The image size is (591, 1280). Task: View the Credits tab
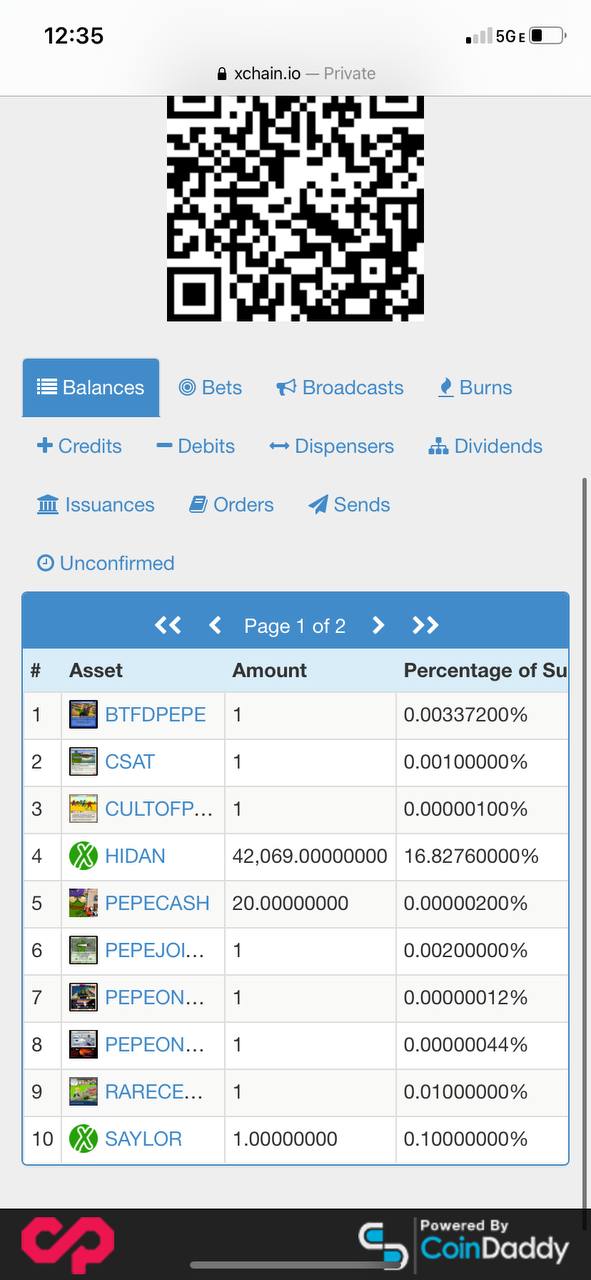79,446
